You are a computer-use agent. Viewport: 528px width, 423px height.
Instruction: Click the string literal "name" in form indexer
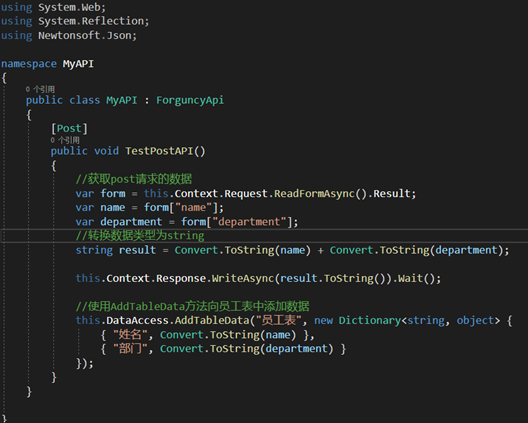coord(193,207)
